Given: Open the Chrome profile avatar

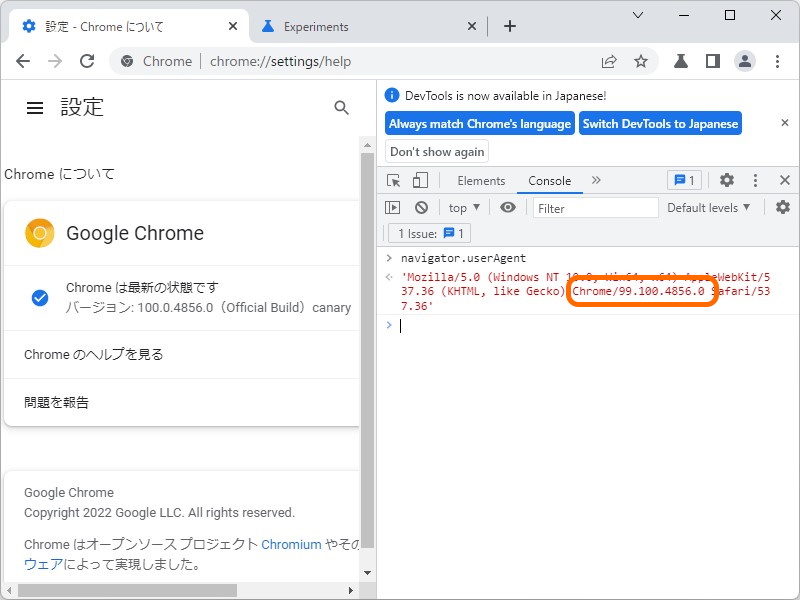Looking at the screenshot, I should pos(745,61).
